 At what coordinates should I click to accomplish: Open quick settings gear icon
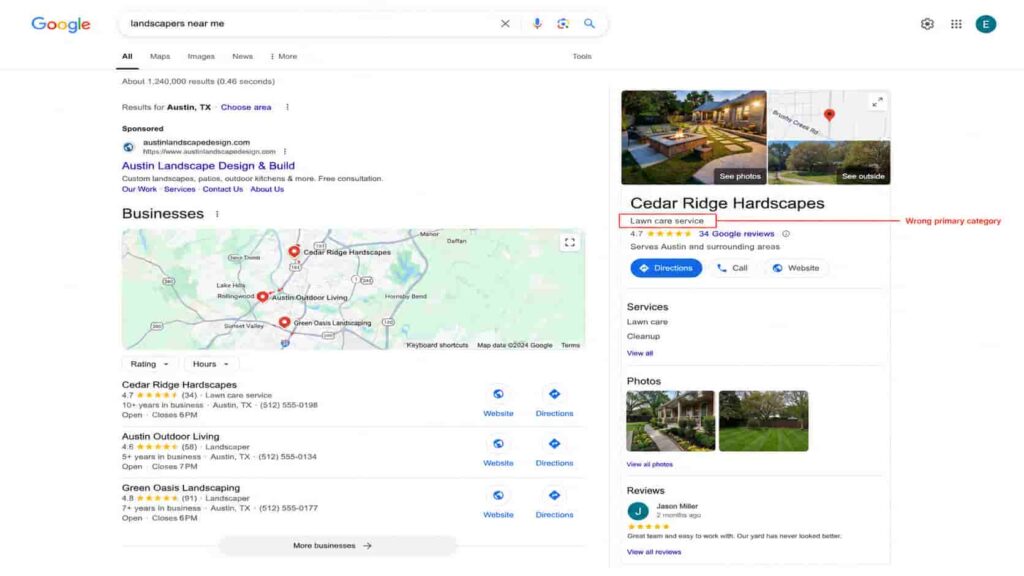[927, 24]
